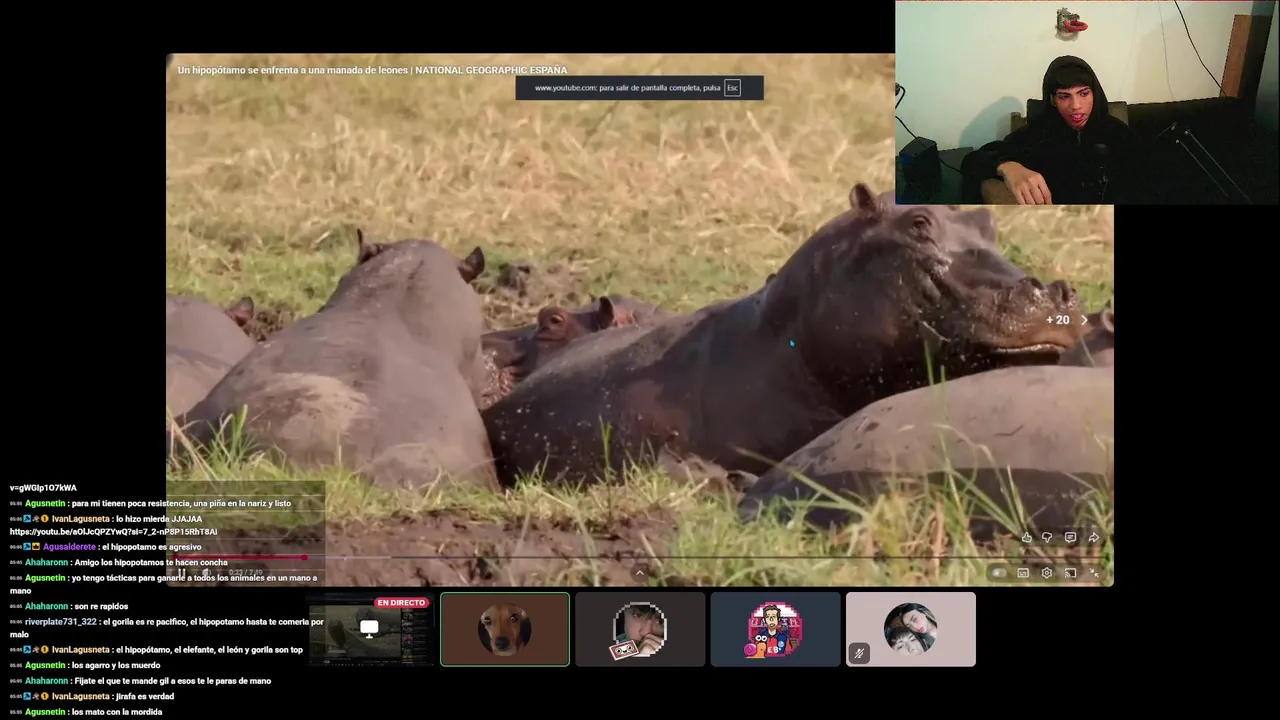1280x720 pixels.
Task: Open the video comments icon
Action: point(1070,538)
